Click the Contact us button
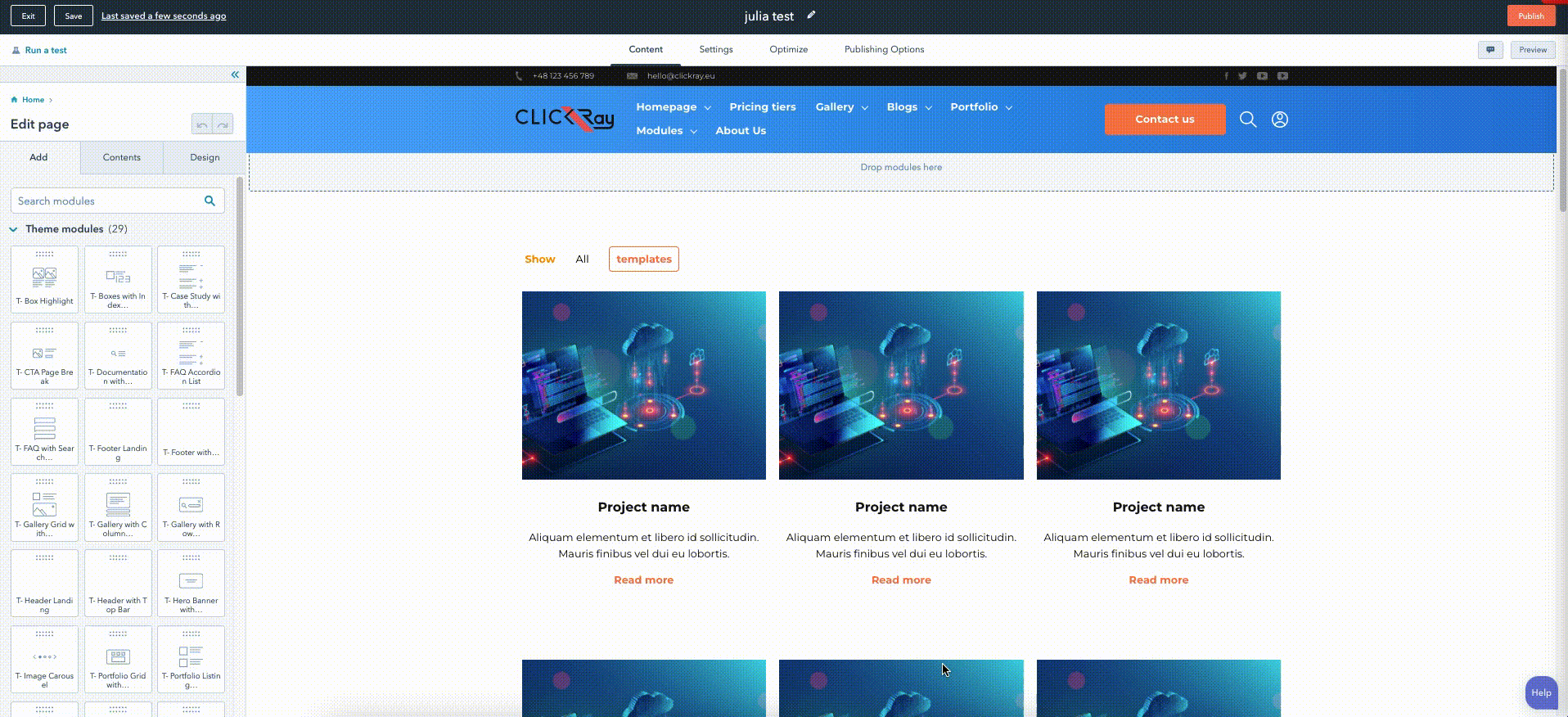Image resolution: width=1568 pixels, height=717 pixels. pyautogui.click(x=1165, y=119)
